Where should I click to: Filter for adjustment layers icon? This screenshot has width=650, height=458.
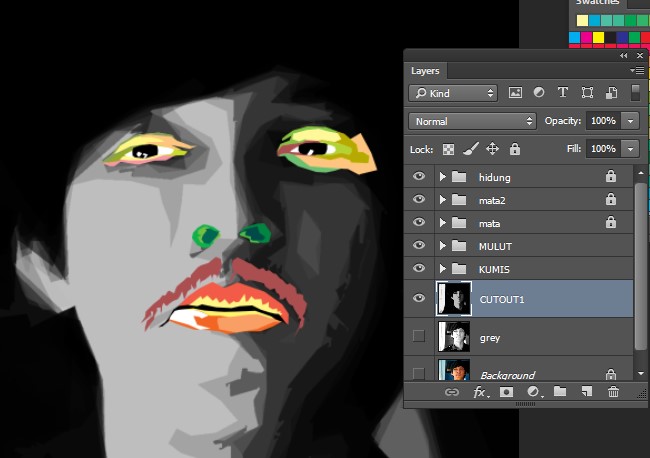[539, 92]
